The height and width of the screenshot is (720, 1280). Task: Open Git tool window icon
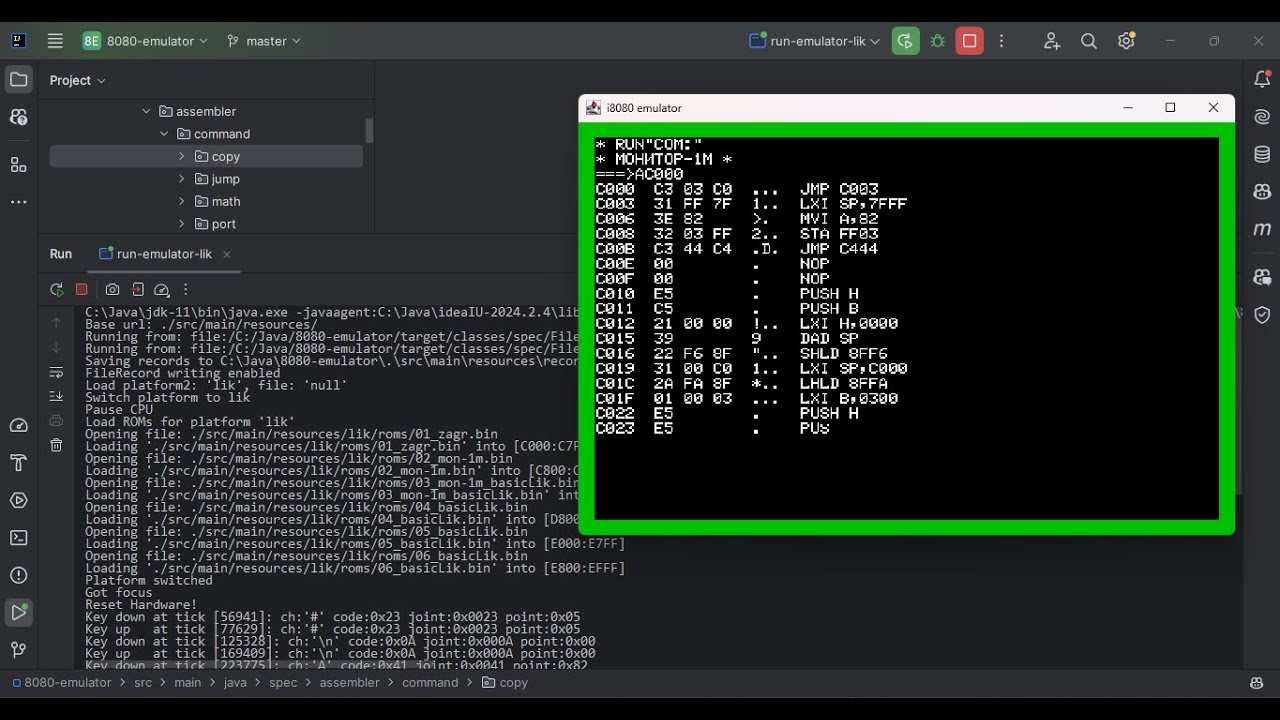pos(18,650)
